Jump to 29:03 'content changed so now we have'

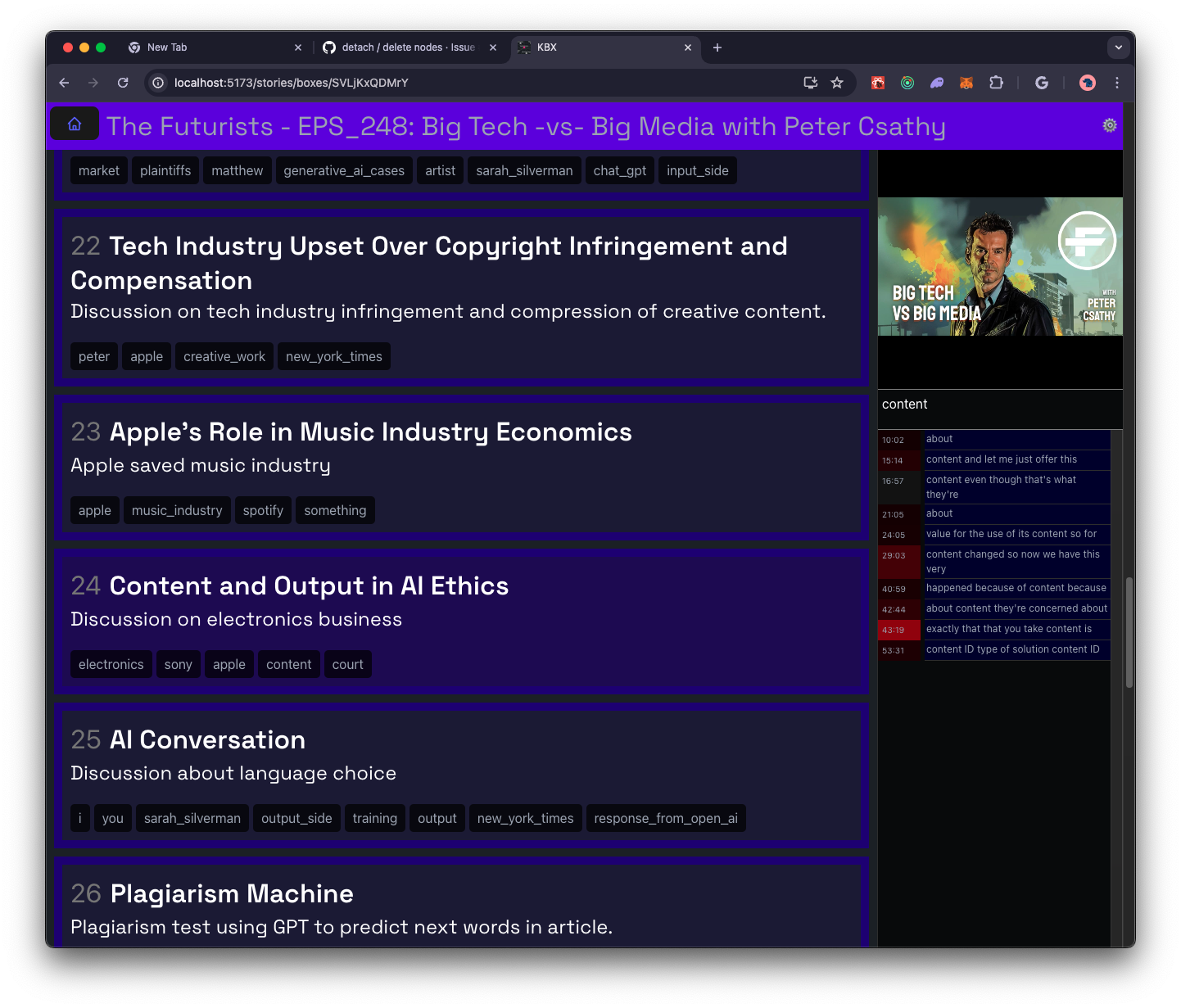coord(994,562)
